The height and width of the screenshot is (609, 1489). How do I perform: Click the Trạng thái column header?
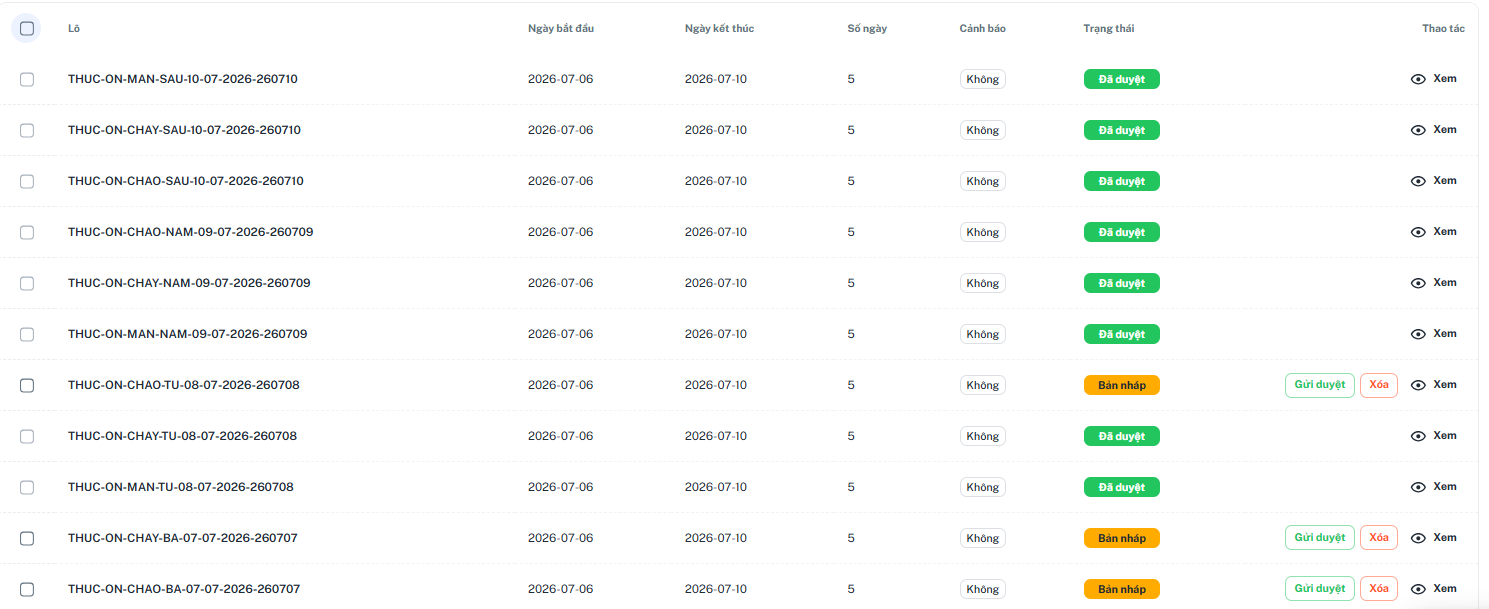1108,28
